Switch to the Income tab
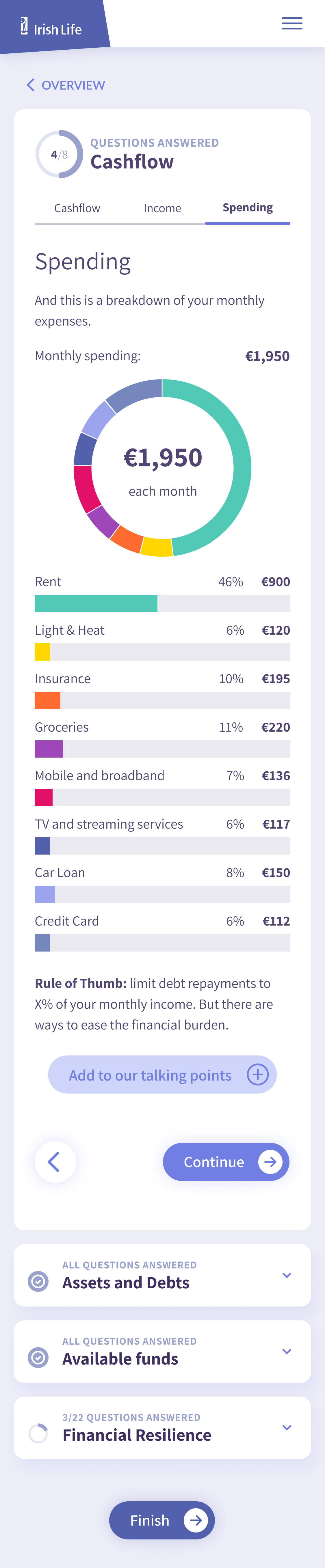 coord(162,208)
